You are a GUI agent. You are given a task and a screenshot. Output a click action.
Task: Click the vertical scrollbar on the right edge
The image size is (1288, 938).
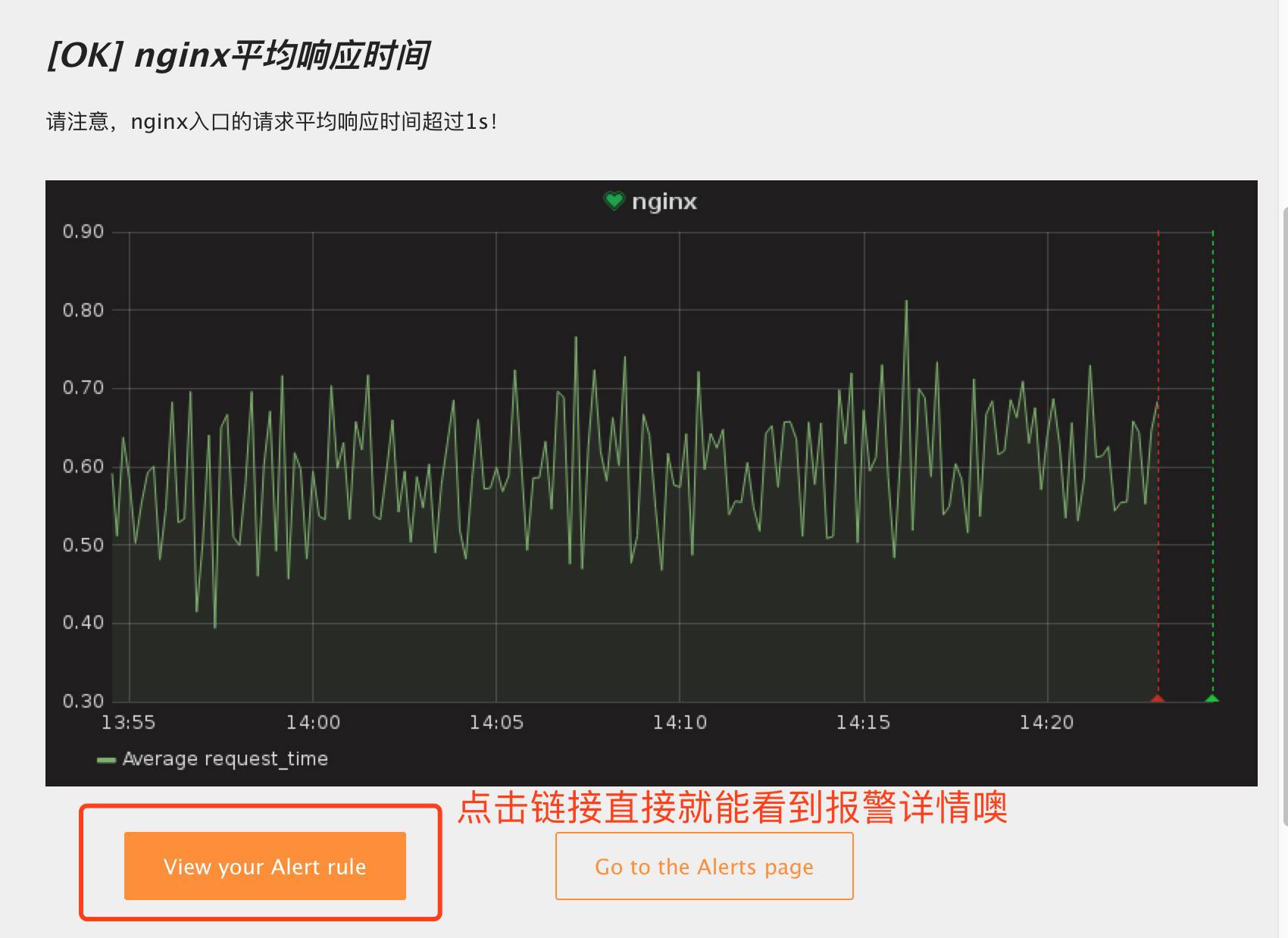point(1284,515)
